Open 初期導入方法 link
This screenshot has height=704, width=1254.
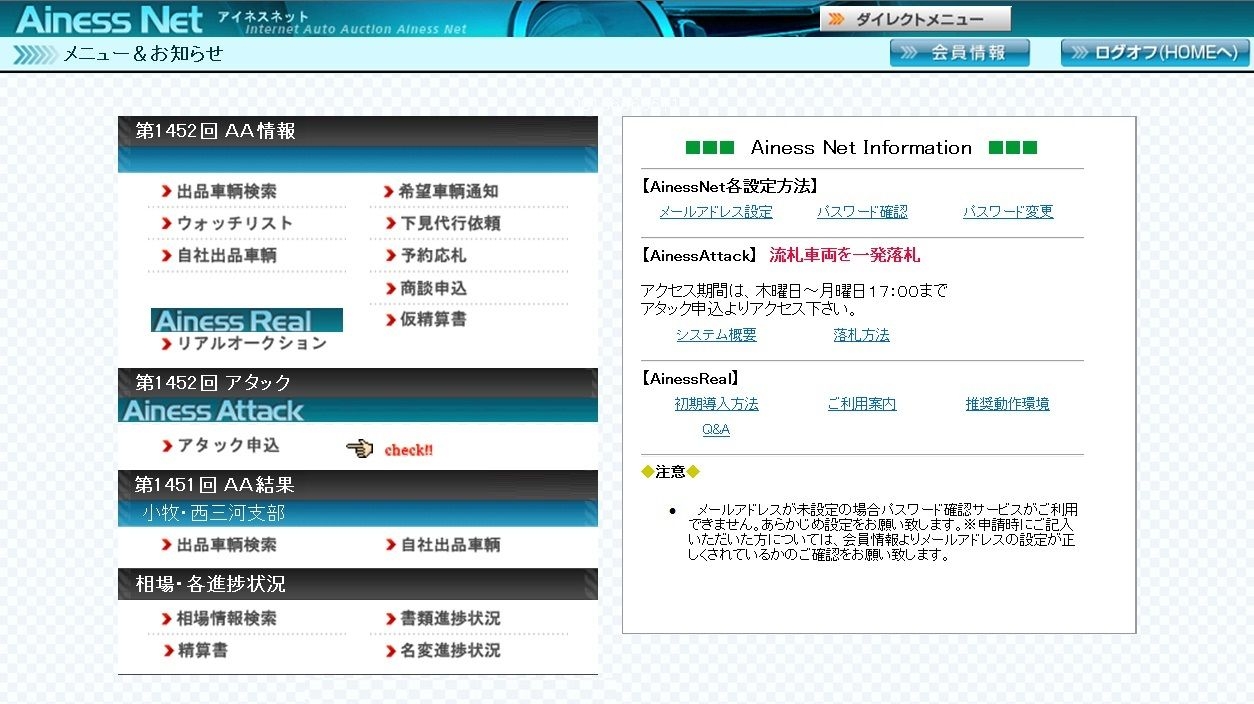(x=716, y=404)
